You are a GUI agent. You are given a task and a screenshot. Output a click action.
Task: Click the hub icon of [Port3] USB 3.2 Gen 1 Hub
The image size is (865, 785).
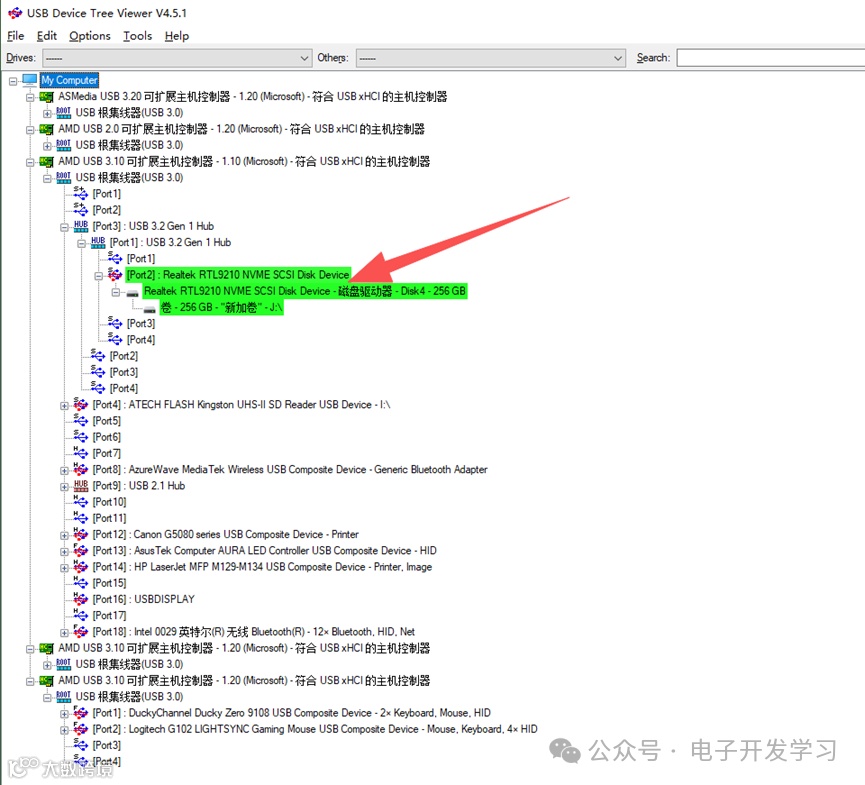click(x=81, y=226)
